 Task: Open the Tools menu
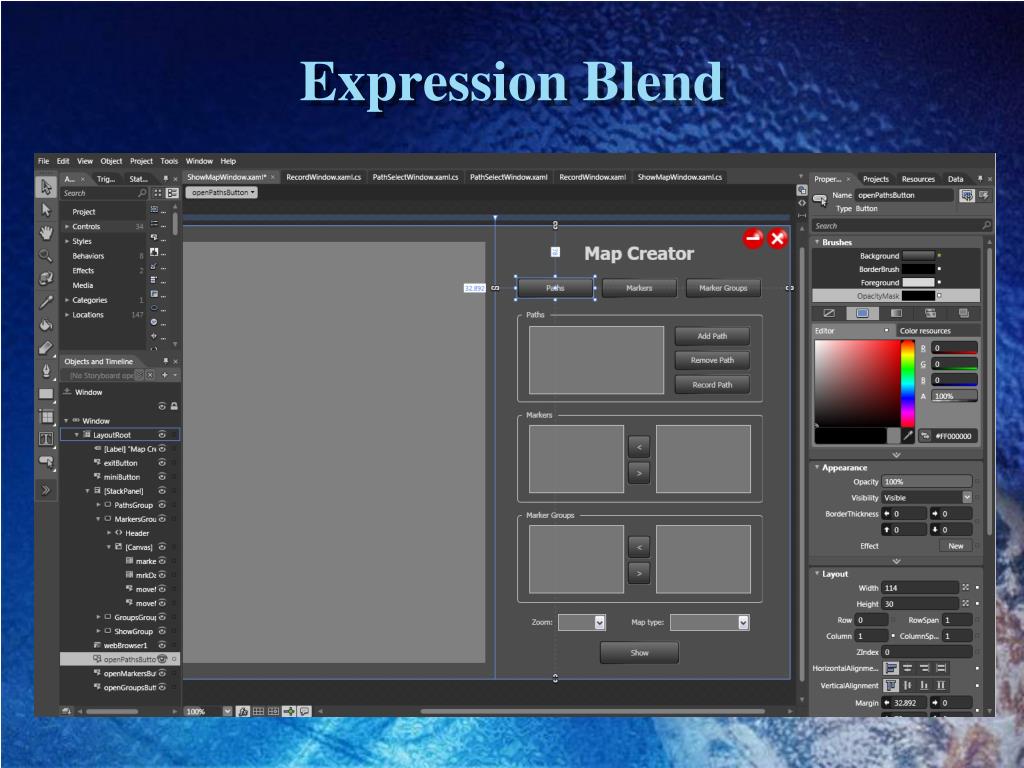click(x=169, y=161)
